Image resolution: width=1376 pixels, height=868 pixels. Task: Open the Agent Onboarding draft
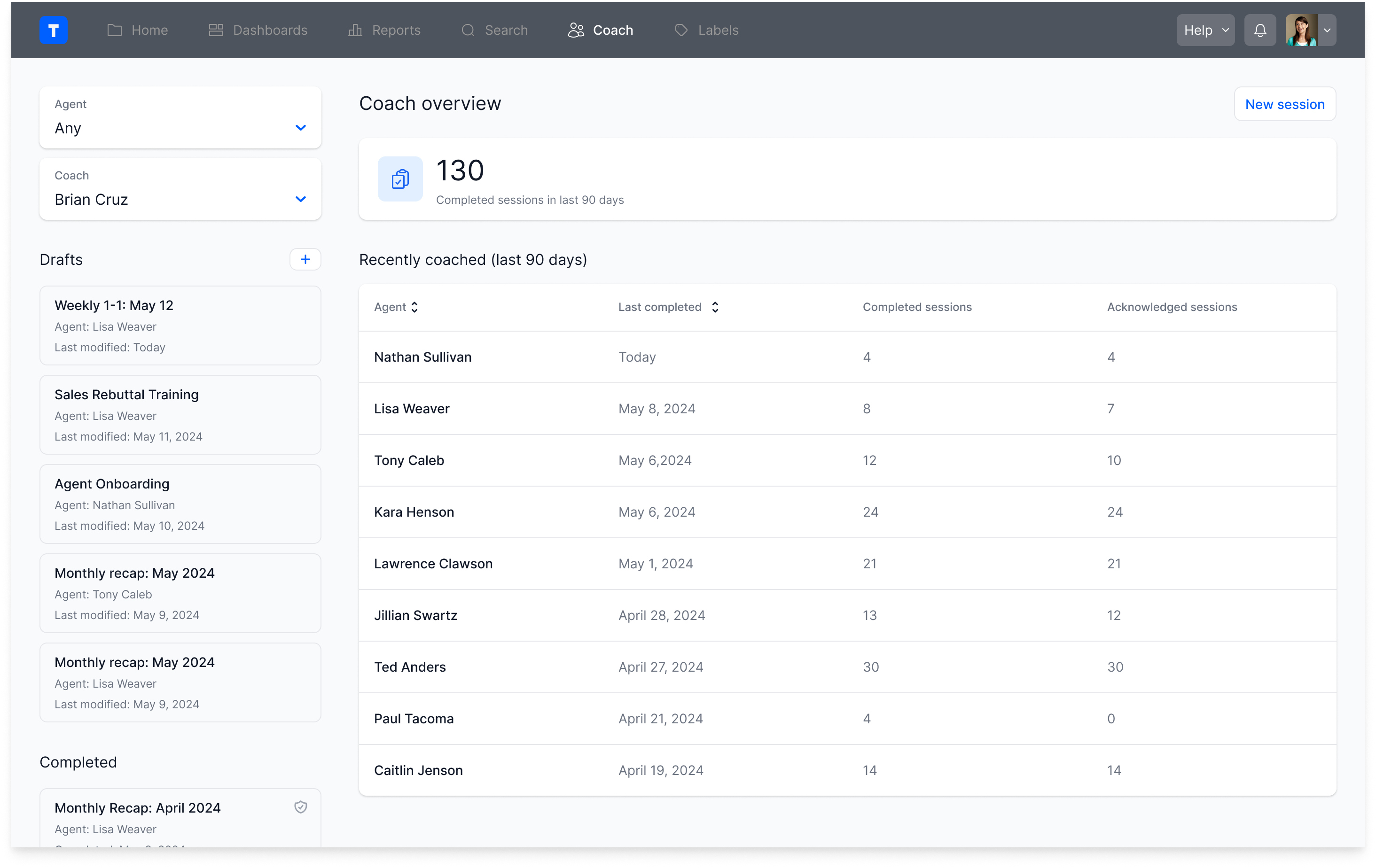click(180, 504)
